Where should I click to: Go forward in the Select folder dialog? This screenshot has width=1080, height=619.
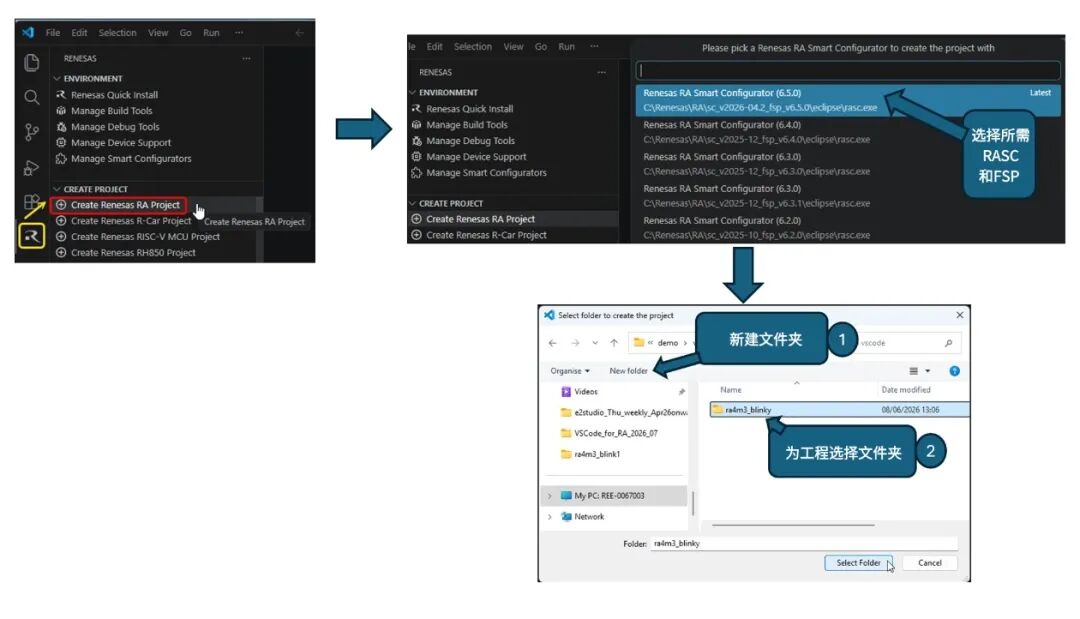pos(575,343)
